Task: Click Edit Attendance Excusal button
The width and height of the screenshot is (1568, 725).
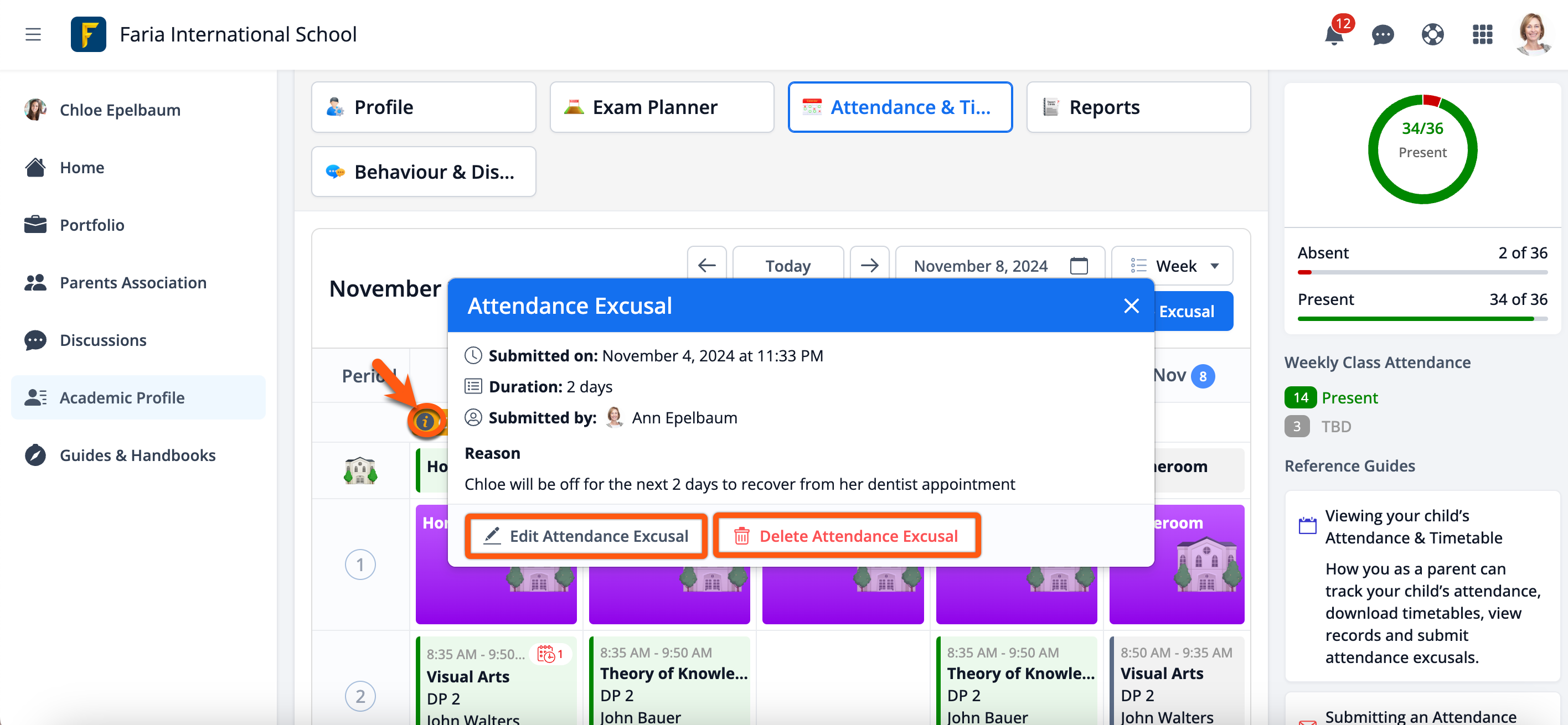Action: pyautogui.click(x=586, y=536)
